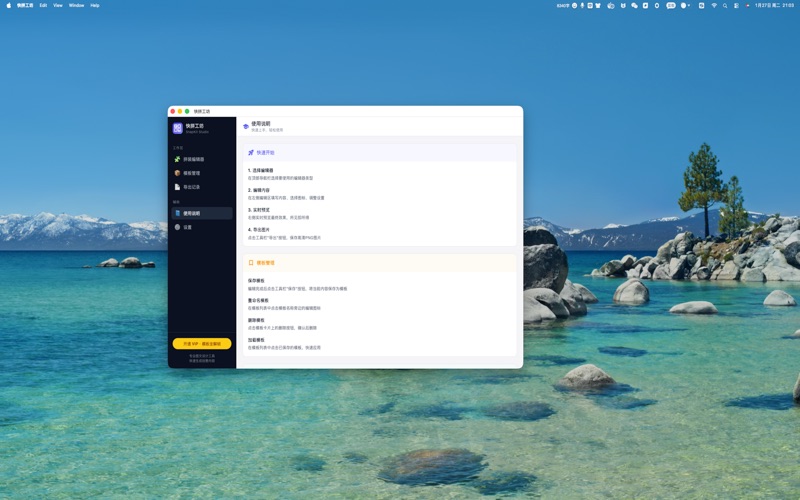Click the bookmark icon beside 模板管理
The height and width of the screenshot is (500, 800).
click(251, 263)
